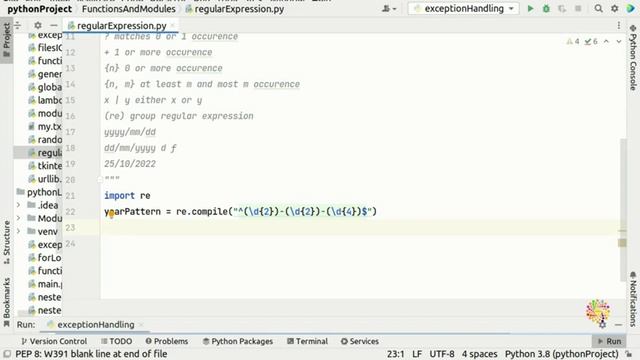Viewport: 640px width, 360px height.
Task: Open Search Everywhere magnifier icon
Action: 598,9
